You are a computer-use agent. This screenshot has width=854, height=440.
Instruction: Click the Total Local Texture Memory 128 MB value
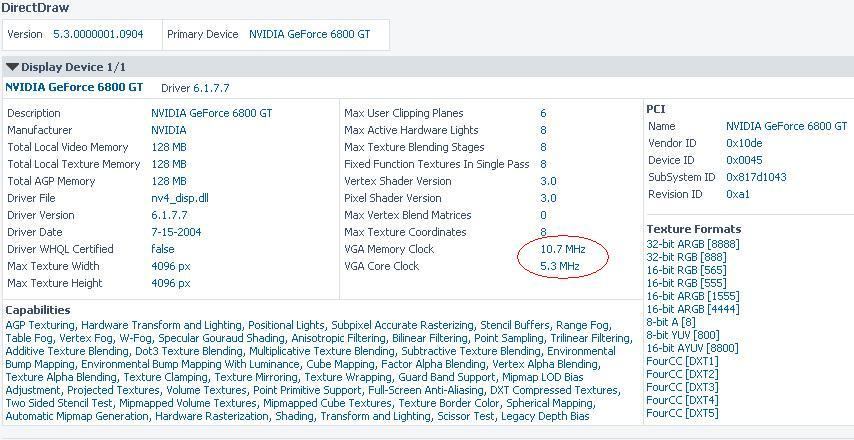click(169, 164)
